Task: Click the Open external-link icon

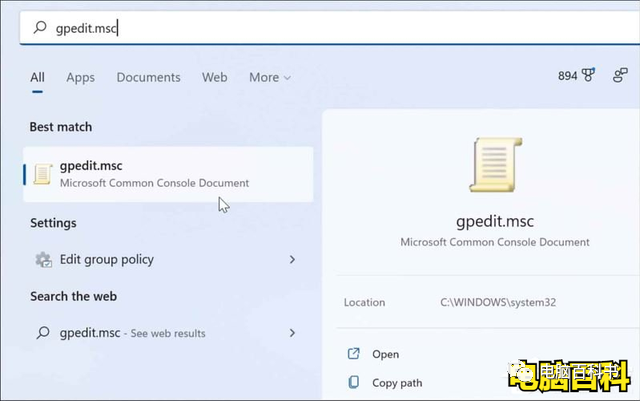Action: [x=353, y=354]
